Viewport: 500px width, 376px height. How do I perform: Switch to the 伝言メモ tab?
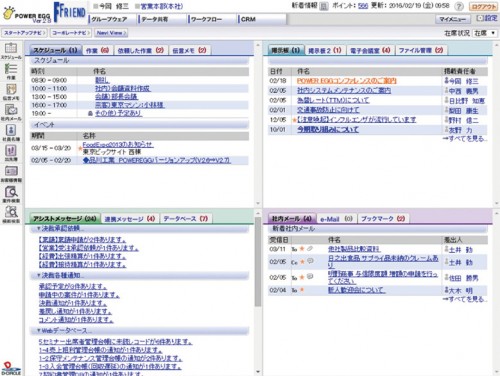[x=189, y=50]
